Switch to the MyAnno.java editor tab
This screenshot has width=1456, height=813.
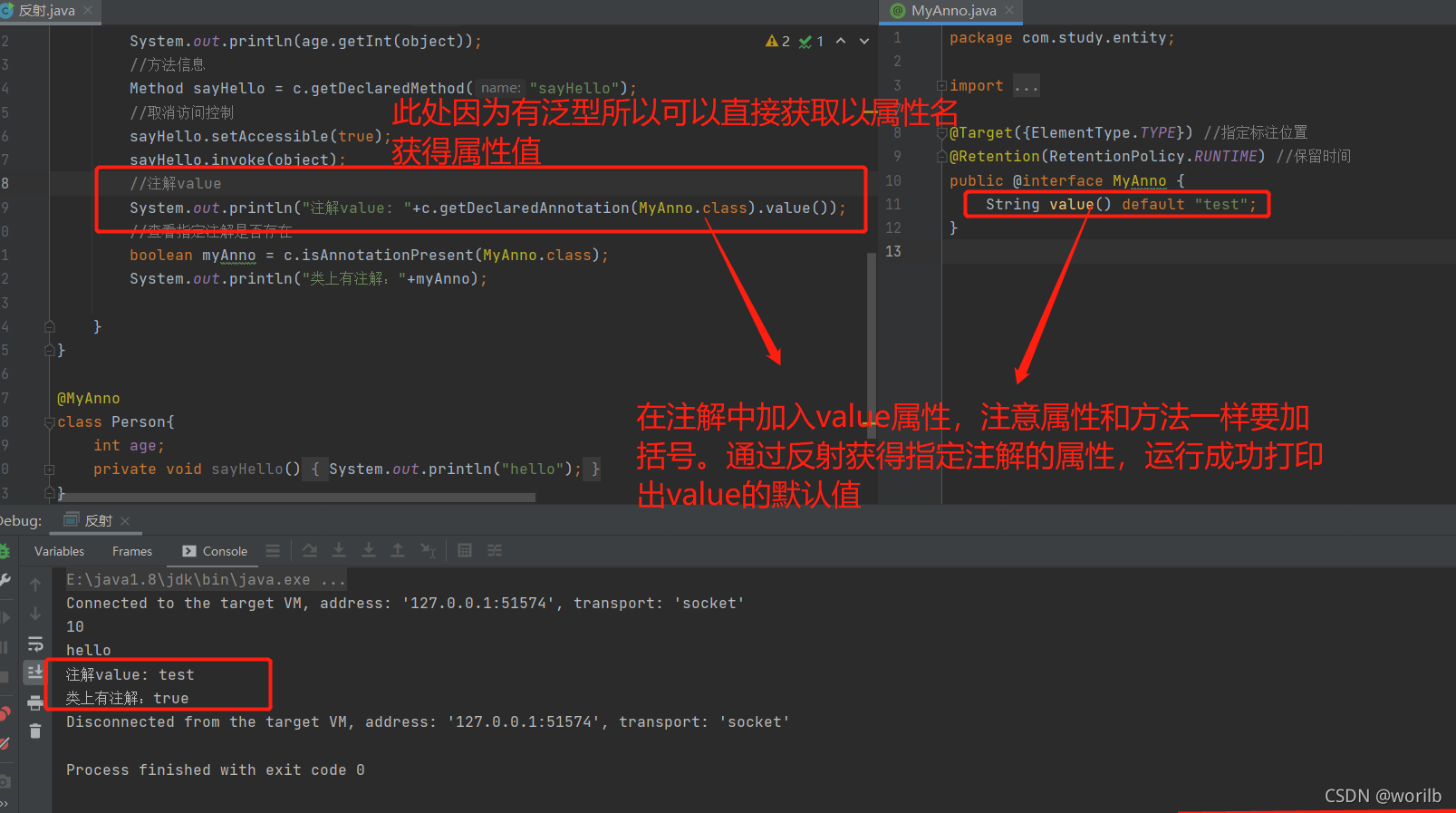point(953,11)
